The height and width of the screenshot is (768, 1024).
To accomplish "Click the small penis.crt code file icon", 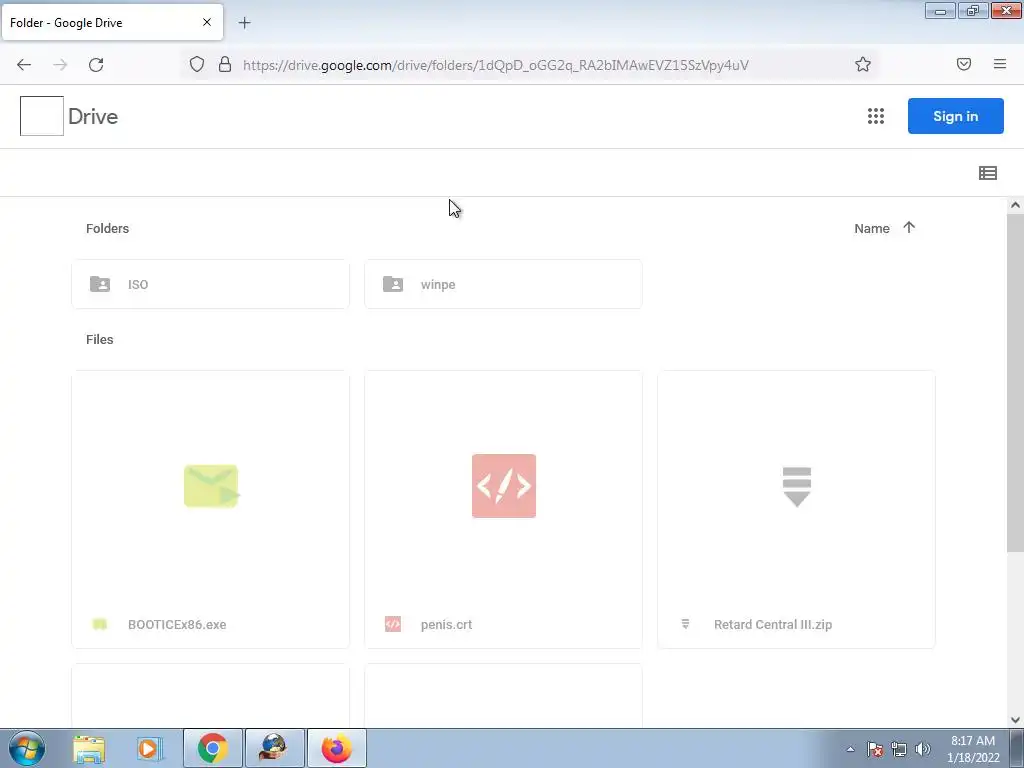I will pyautogui.click(x=392, y=624).
